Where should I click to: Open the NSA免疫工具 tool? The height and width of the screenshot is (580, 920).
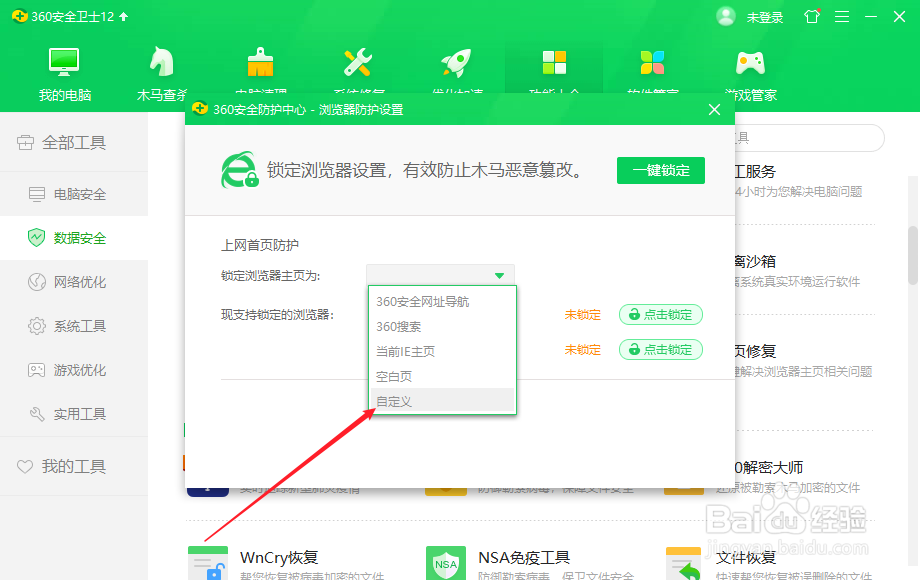coord(524,557)
